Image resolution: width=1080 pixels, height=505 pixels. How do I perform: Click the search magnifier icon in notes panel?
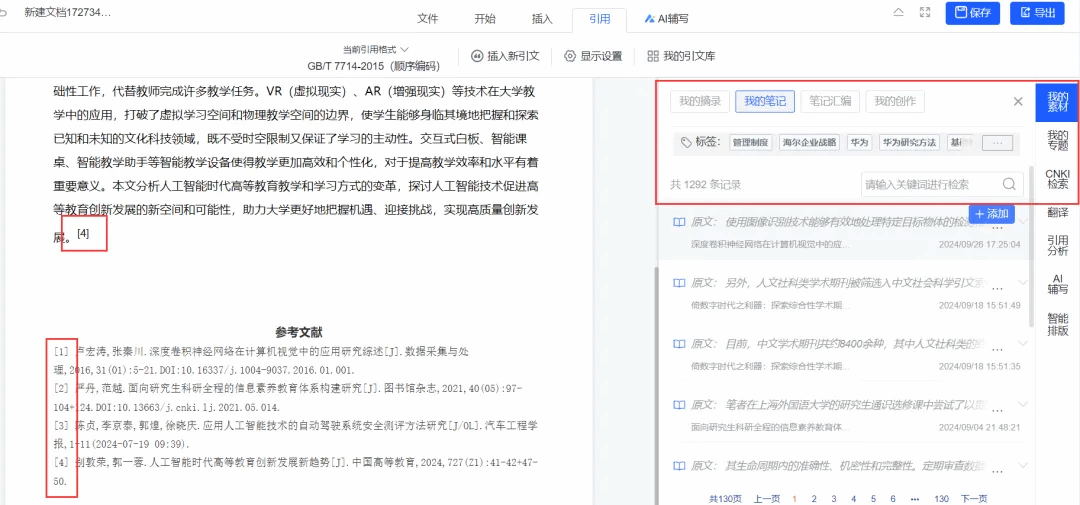click(x=1009, y=184)
